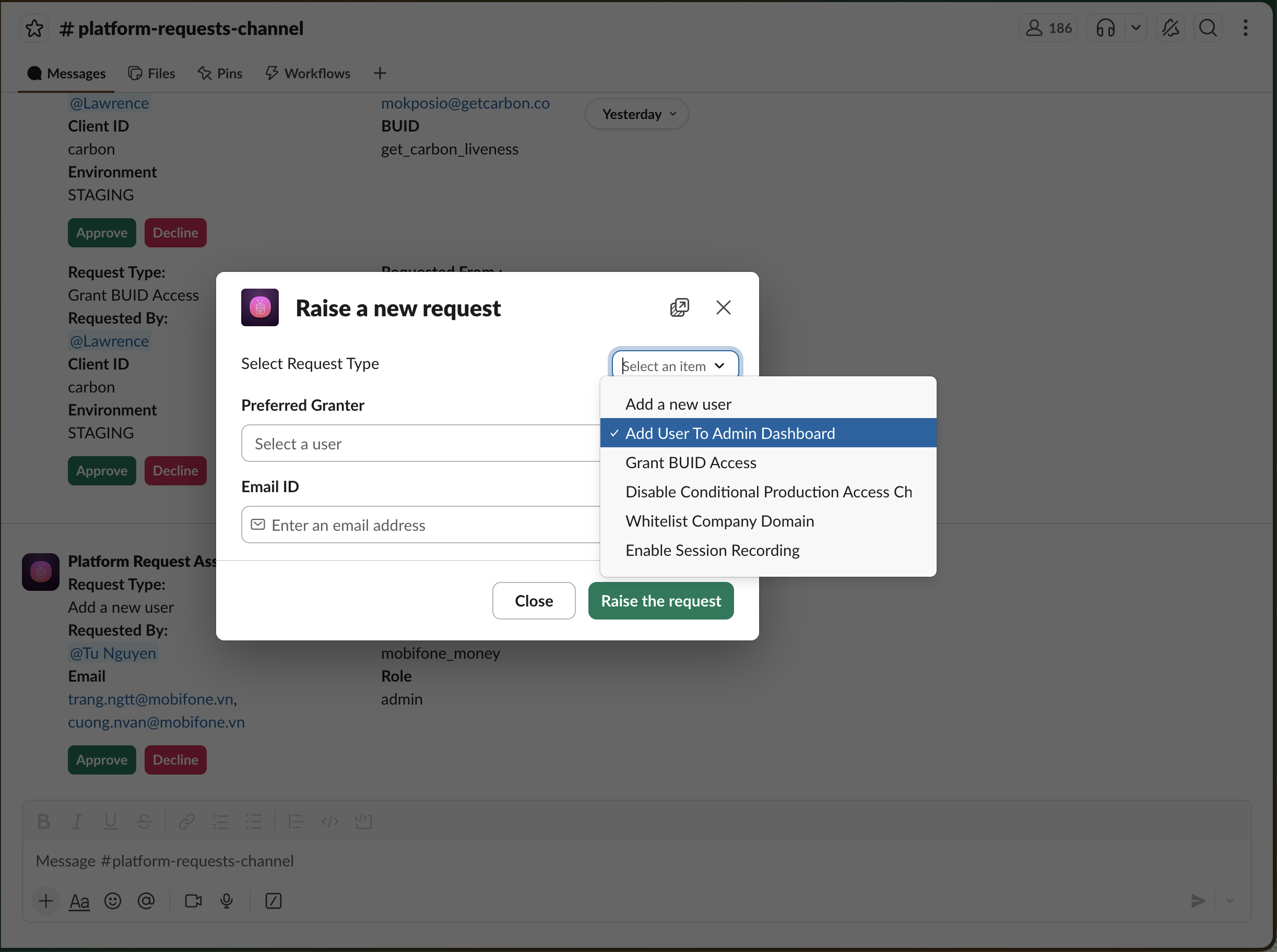Expand huddle options chevron
1277x952 pixels.
[x=1135, y=28]
